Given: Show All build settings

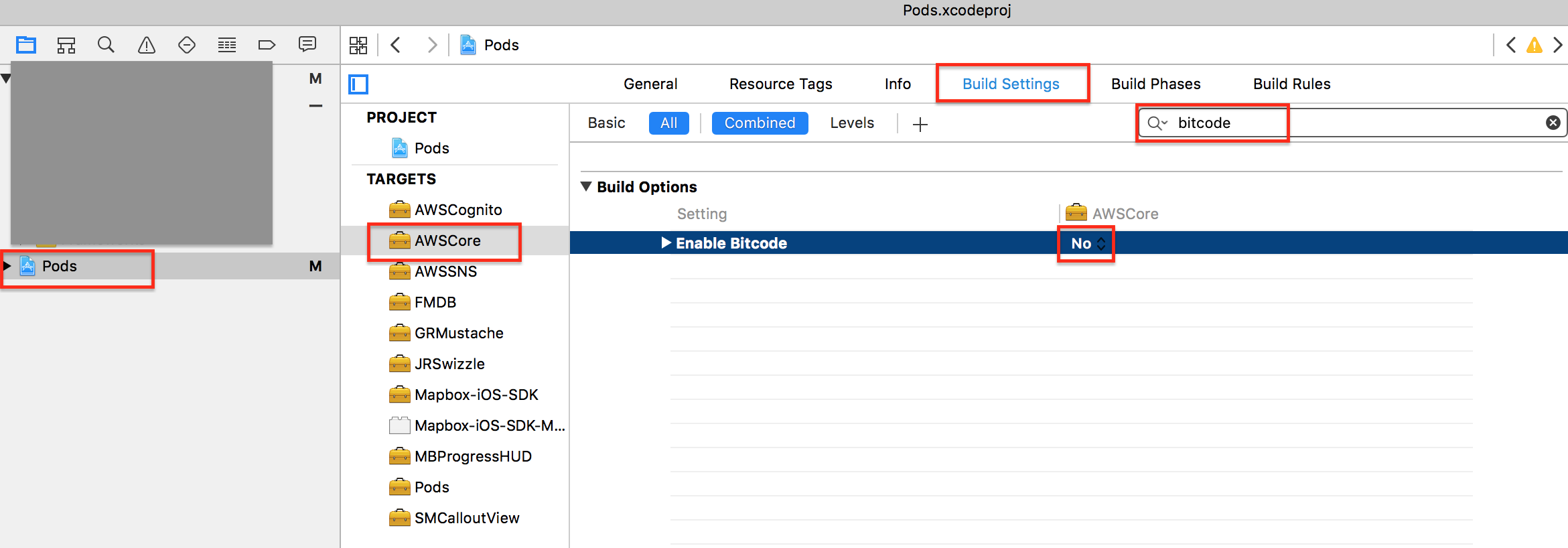Looking at the screenshot, I should pos(668,123).
